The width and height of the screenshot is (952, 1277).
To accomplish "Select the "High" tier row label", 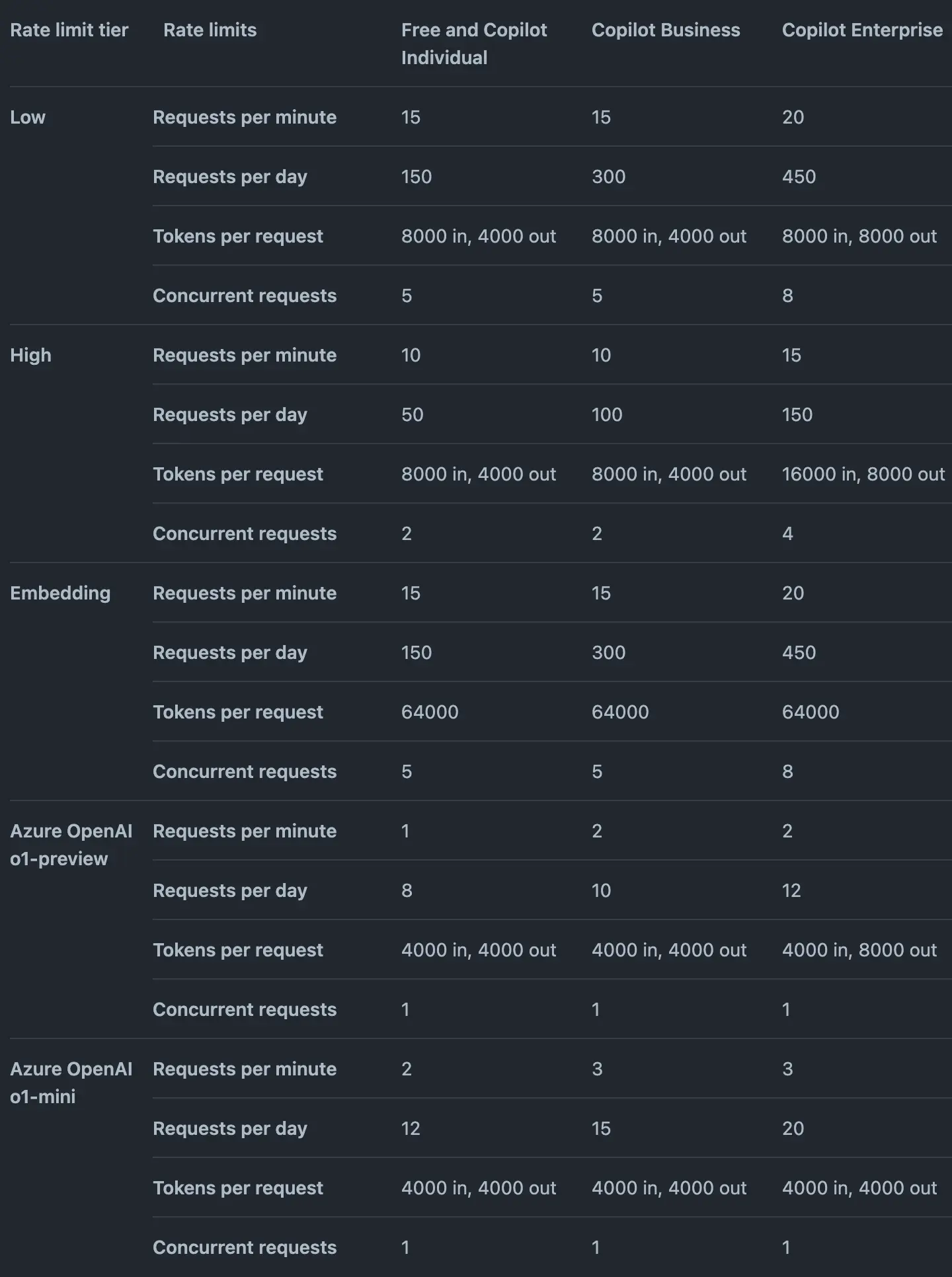I will [30, 356].
